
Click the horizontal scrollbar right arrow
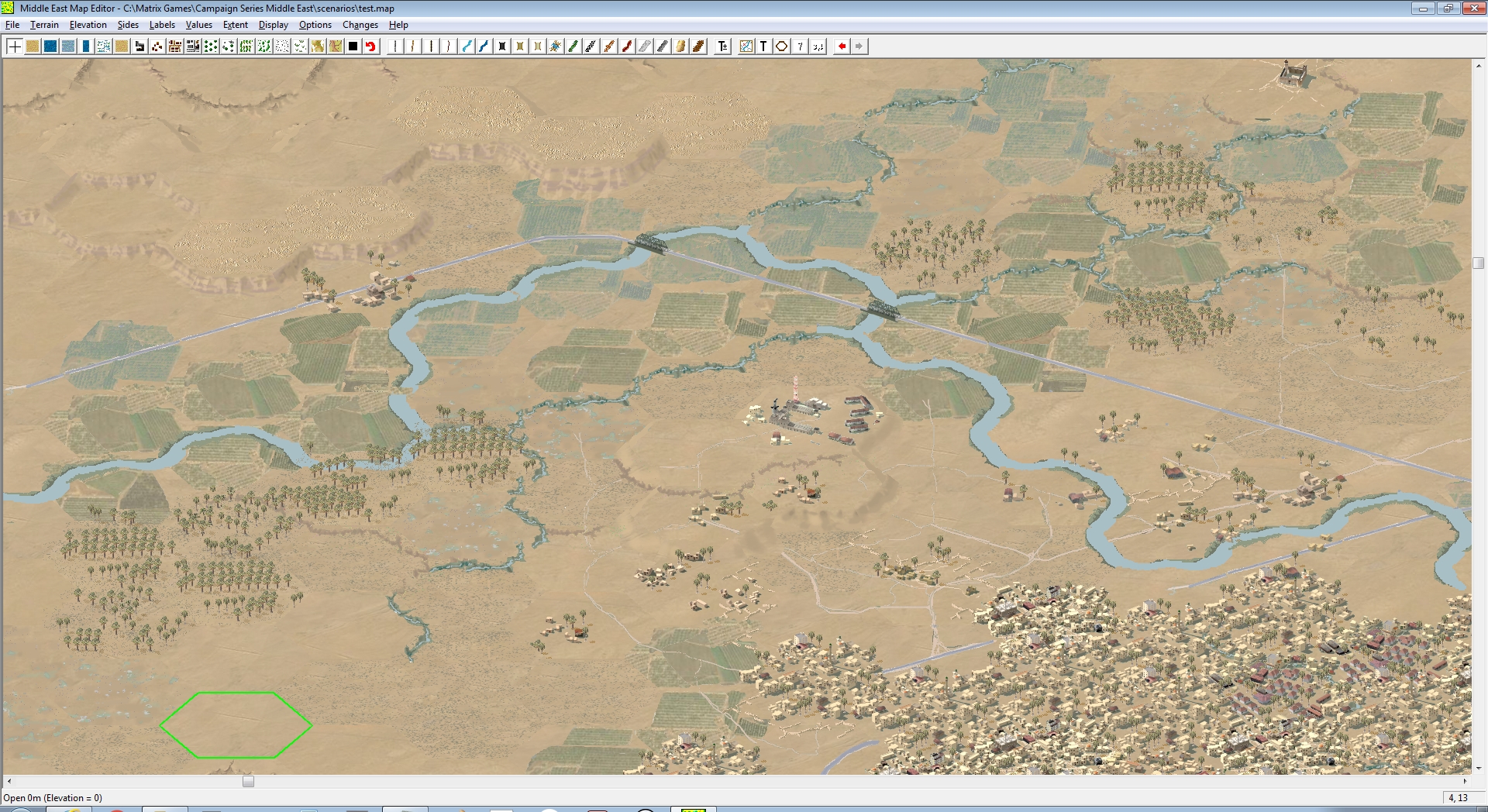coord(1465,781)
